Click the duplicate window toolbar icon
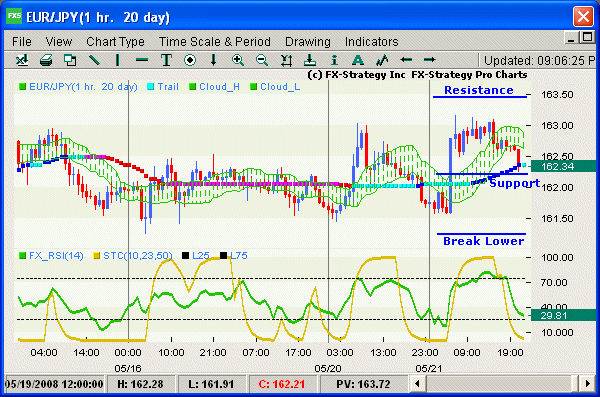 point(70,60)
